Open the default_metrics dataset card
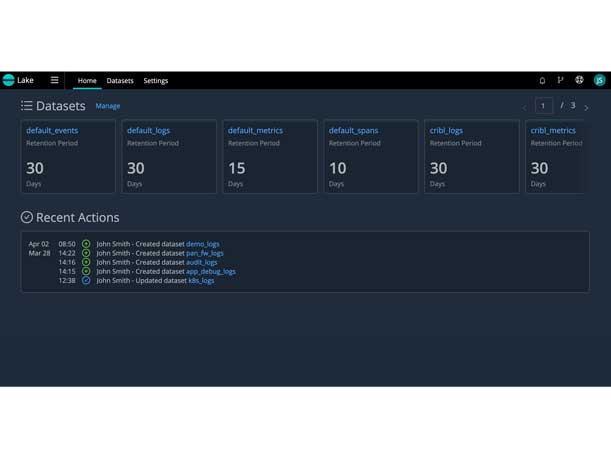 [270, 156]
